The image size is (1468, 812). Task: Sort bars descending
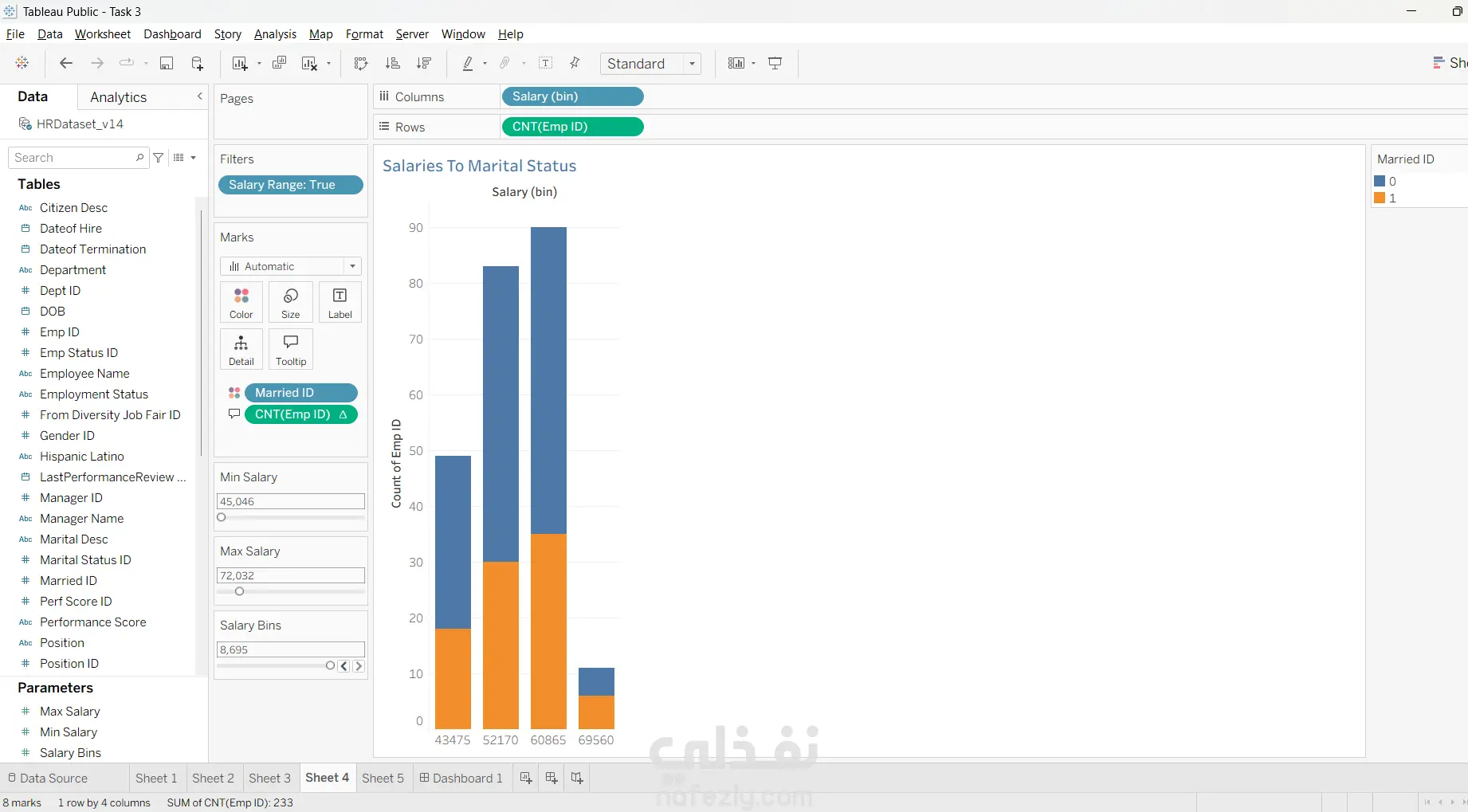tap(424, 63)
